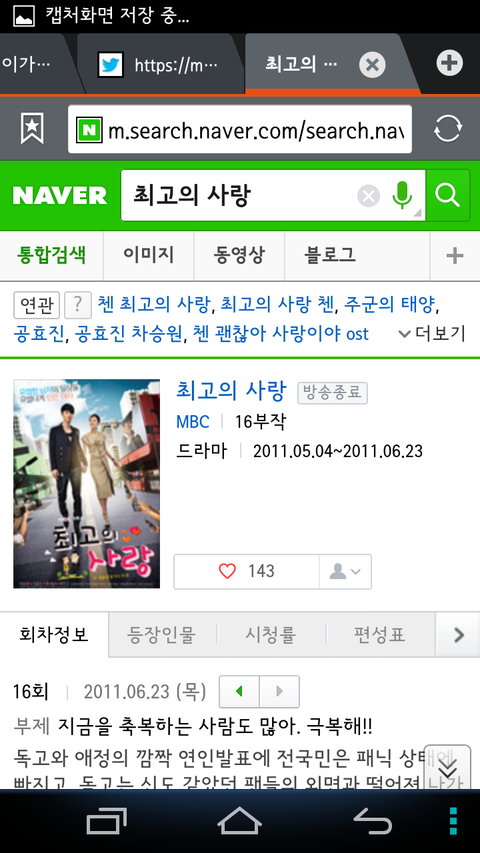
Task: Like the drama with heart button
Action: (x=247, y=571)
